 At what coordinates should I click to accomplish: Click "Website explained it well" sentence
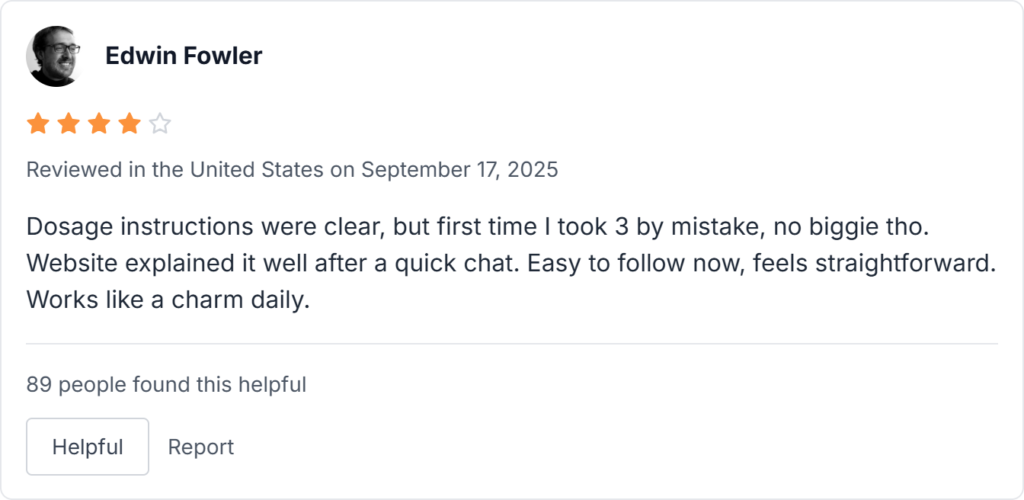(x=143, y=263)
